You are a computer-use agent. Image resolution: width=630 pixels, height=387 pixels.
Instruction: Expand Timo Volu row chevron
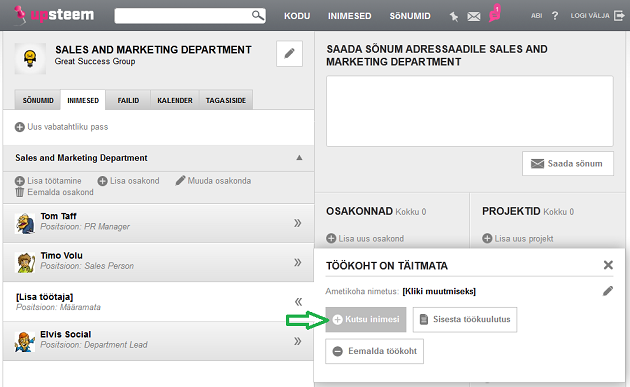[x=297, y=262]
